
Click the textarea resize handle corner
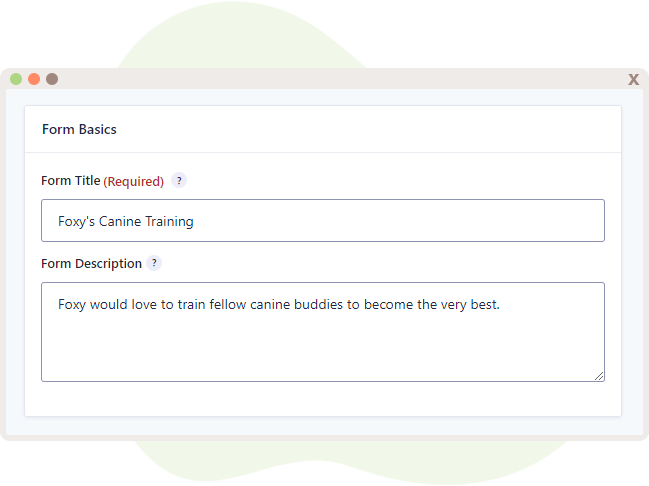(599, 376)
